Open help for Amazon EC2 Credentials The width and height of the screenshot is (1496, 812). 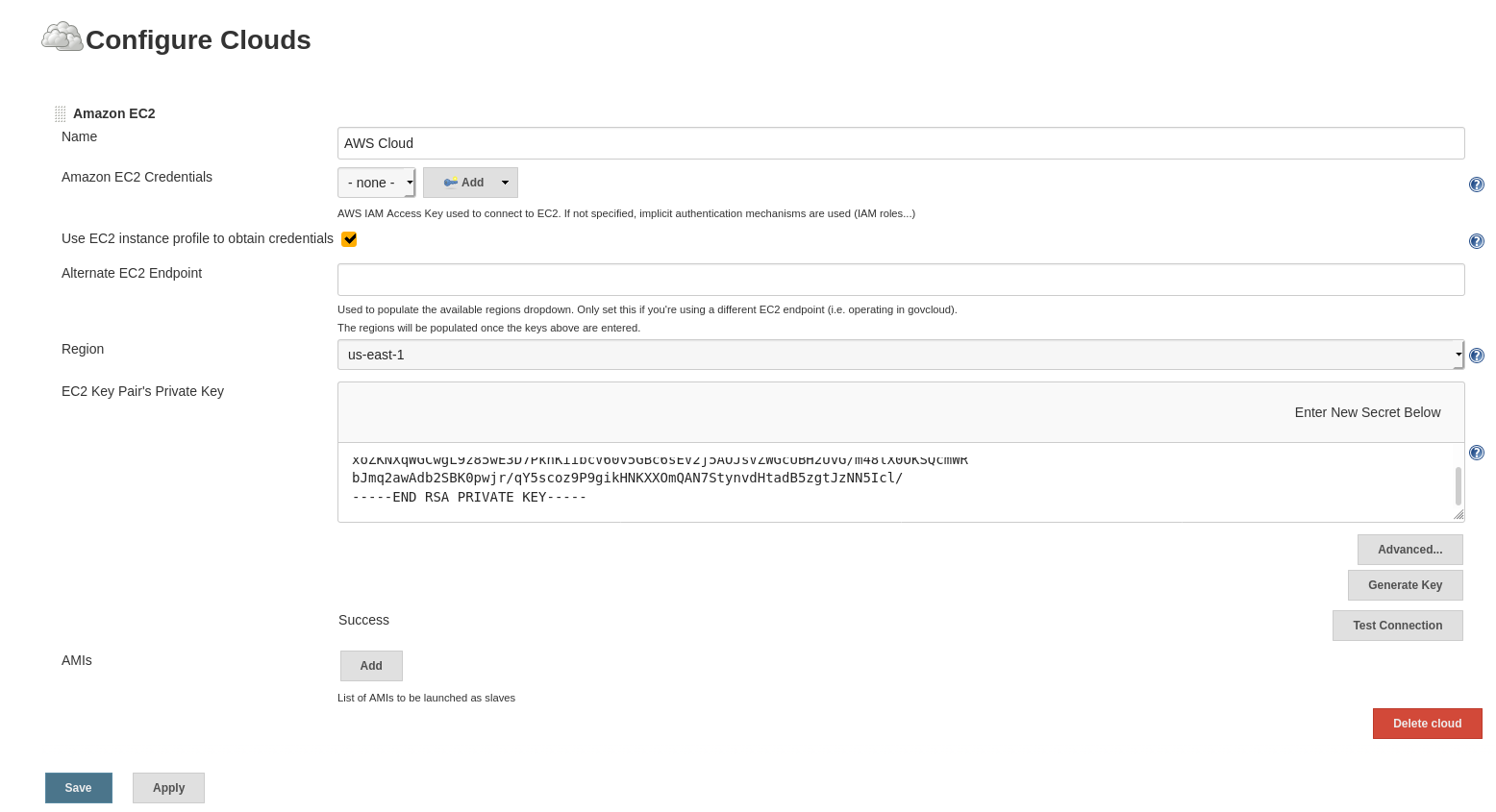(x=1477, y=185)
